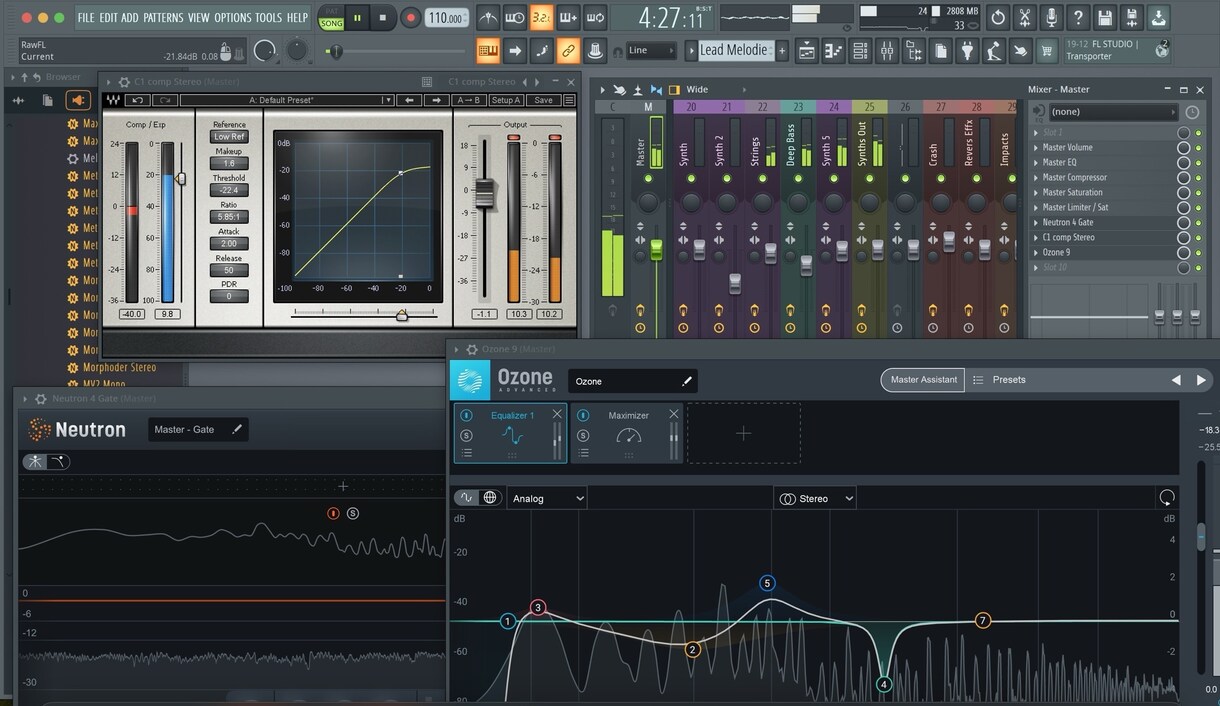Open the channel rack icon
Viewport: 1220px width, 706px height.
(860, 50)
